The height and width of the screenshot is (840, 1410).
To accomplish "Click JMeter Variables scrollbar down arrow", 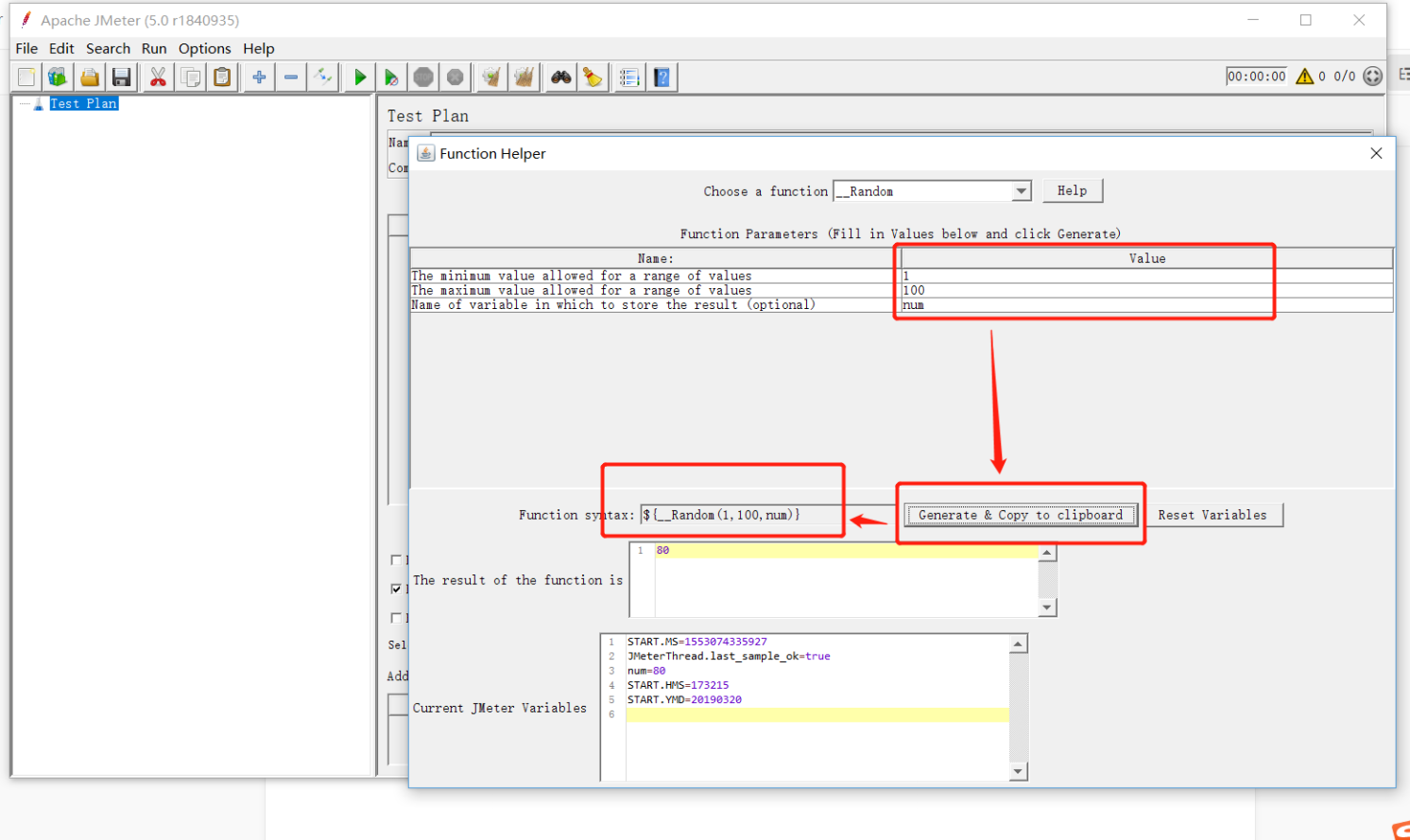I will tap(1018, 772).
